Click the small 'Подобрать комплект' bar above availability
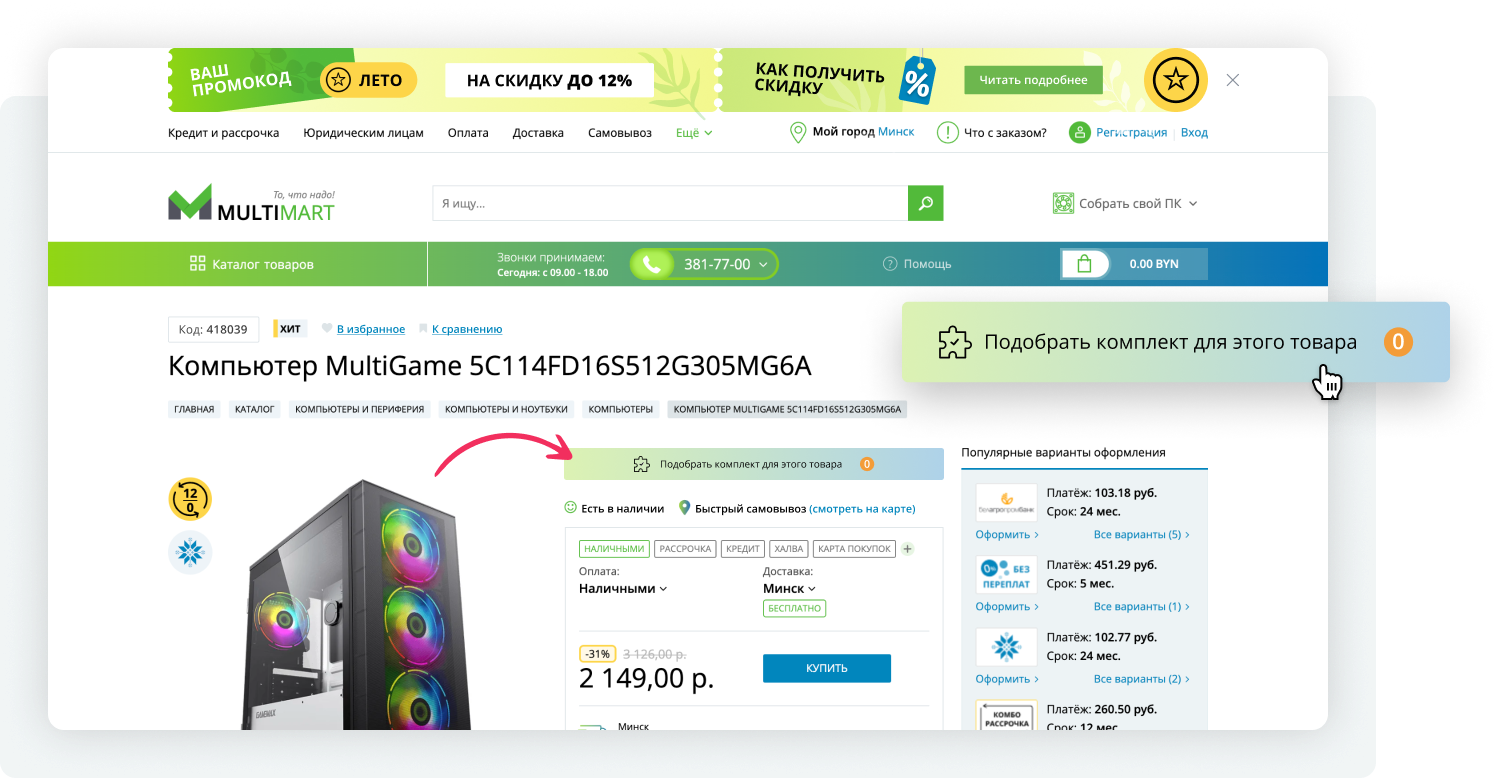Image resolution: width=1498 pixels, height=778 pixels. 753,464
